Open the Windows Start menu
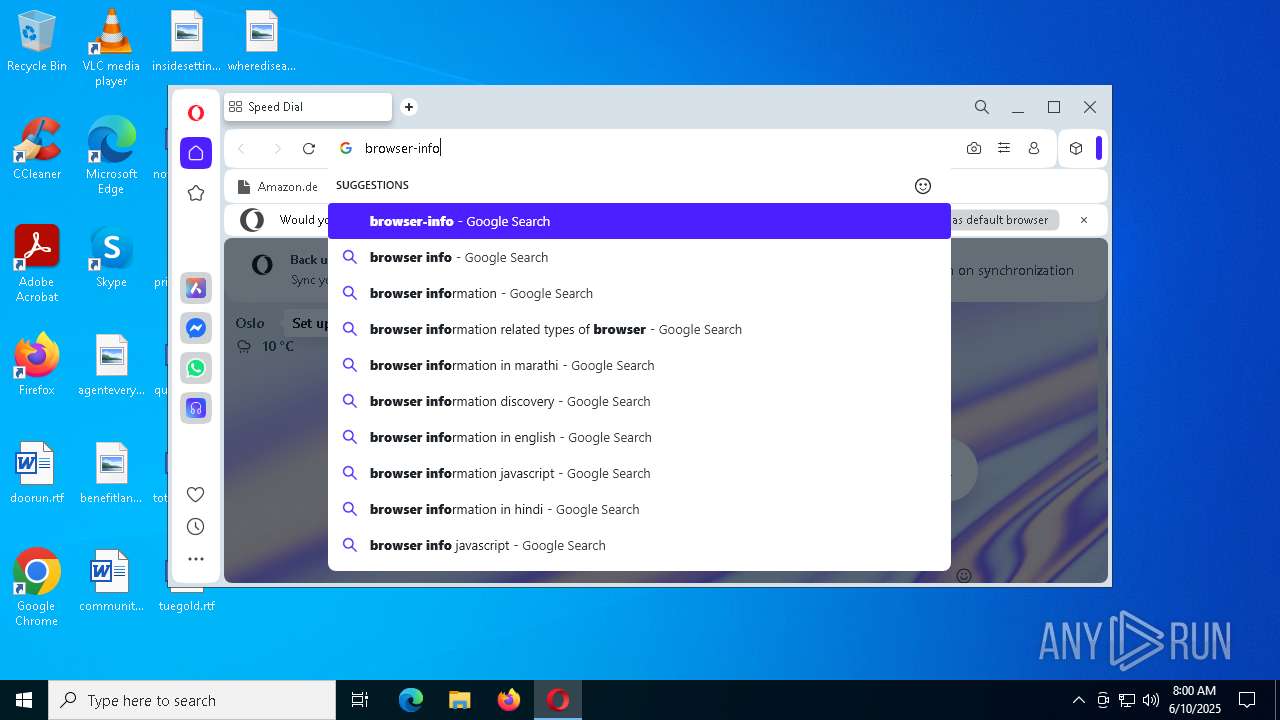This screenshot has height=720, width=1280. click(24, 700)
